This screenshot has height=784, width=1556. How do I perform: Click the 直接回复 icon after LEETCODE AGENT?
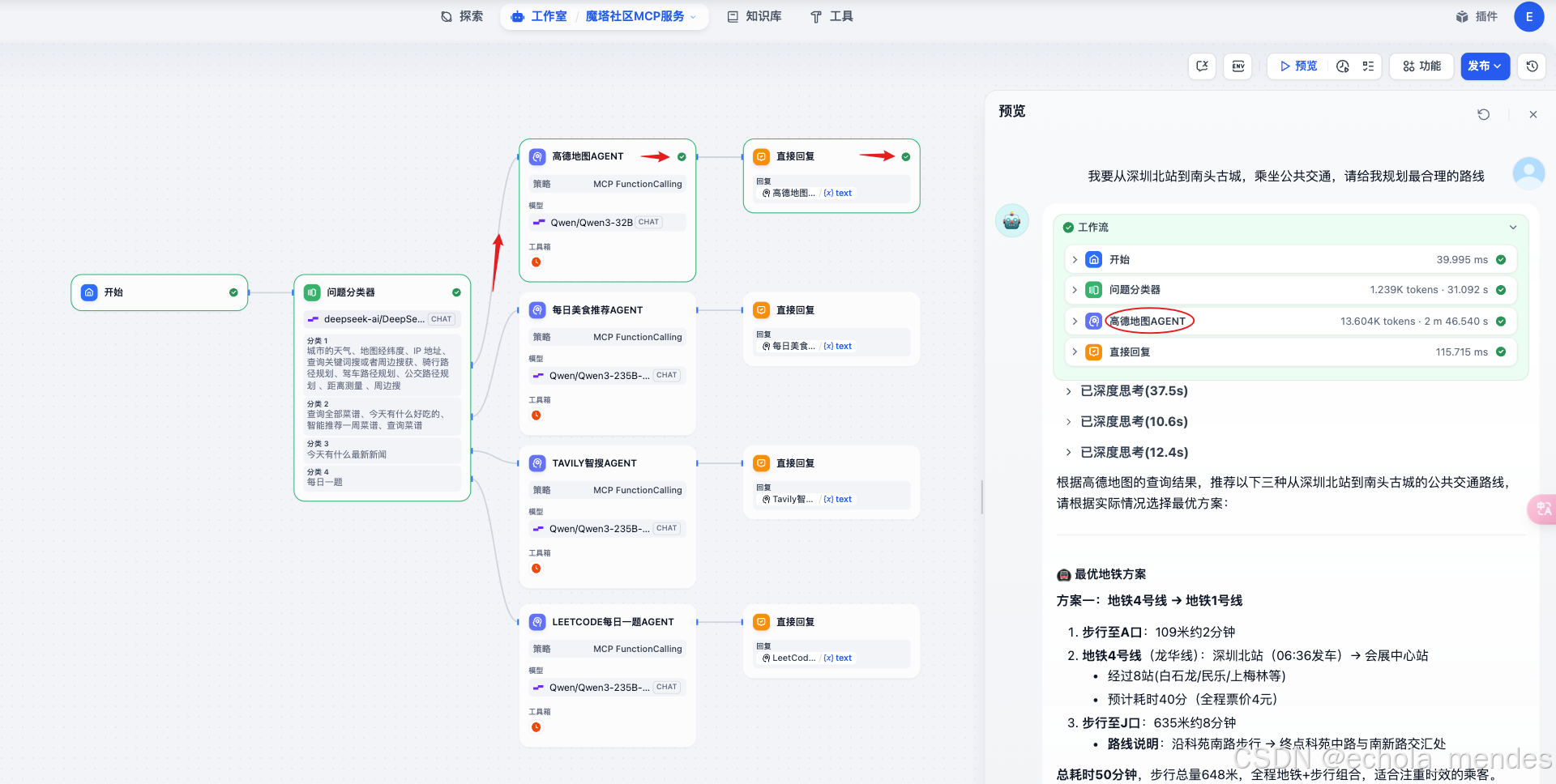762,622
